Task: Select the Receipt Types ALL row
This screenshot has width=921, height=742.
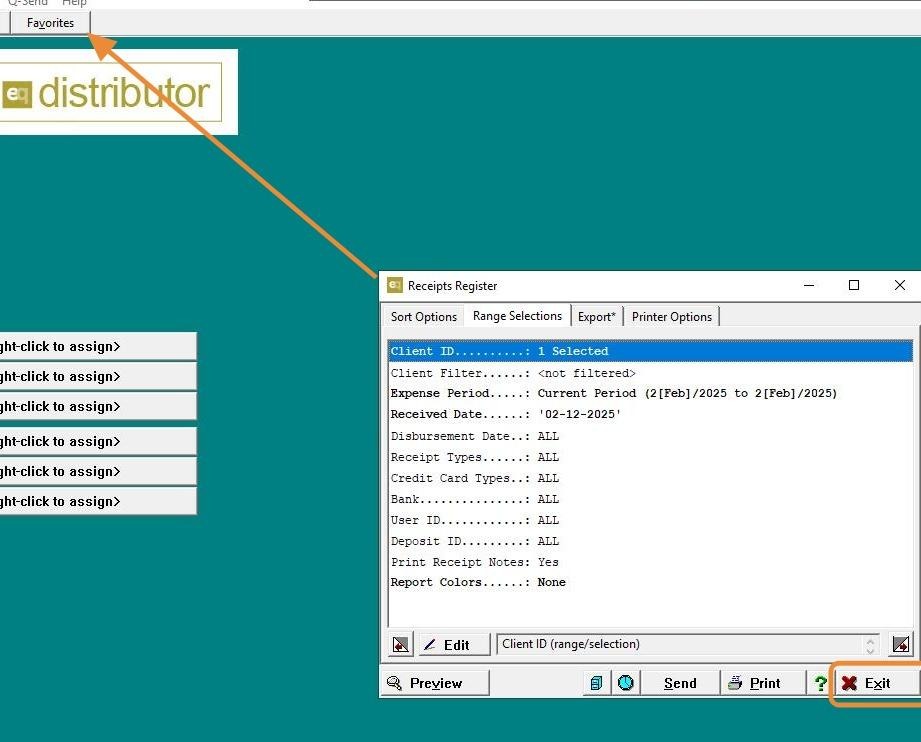Action: [651, 457]
